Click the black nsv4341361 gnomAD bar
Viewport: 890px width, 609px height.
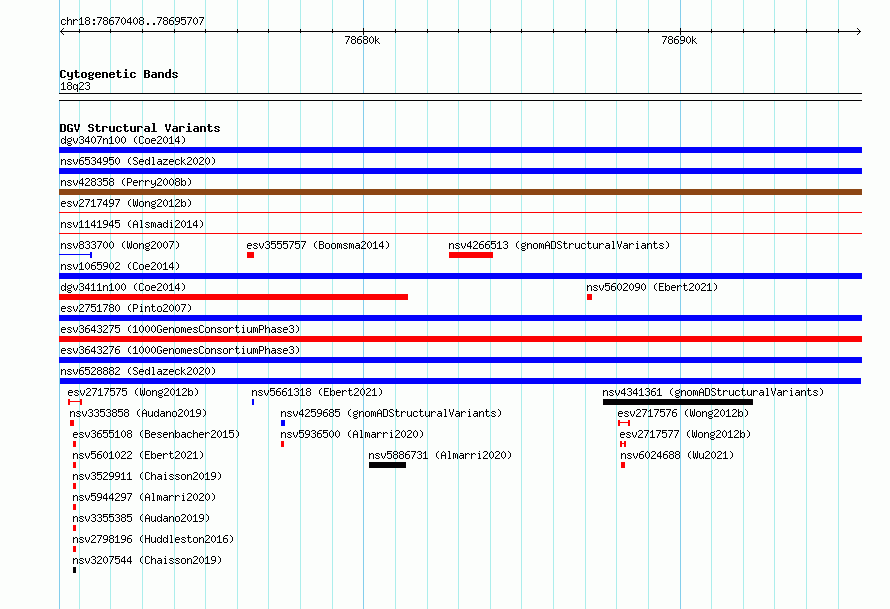(678, 402)
